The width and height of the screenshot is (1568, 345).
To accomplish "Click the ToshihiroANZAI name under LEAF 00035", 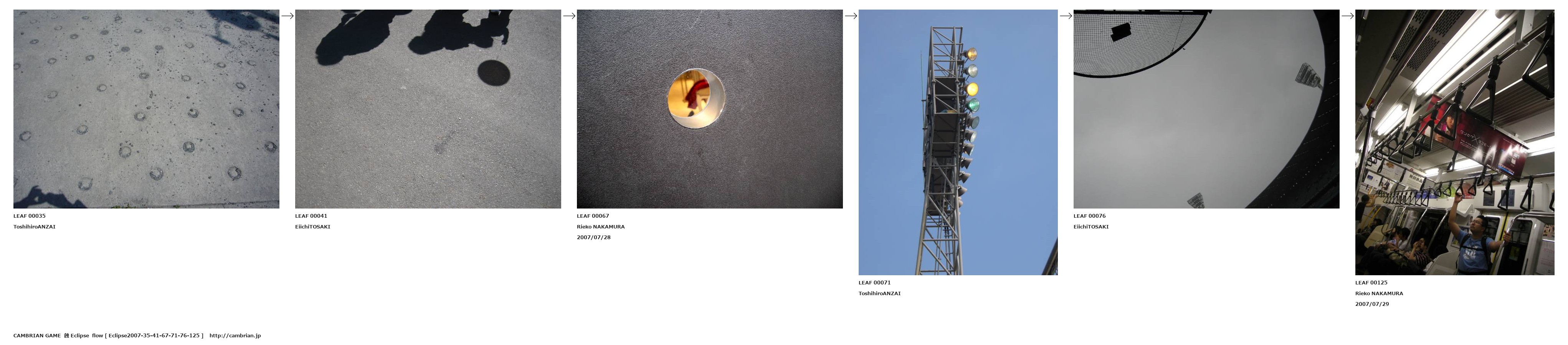I will [x=34, y=227].
